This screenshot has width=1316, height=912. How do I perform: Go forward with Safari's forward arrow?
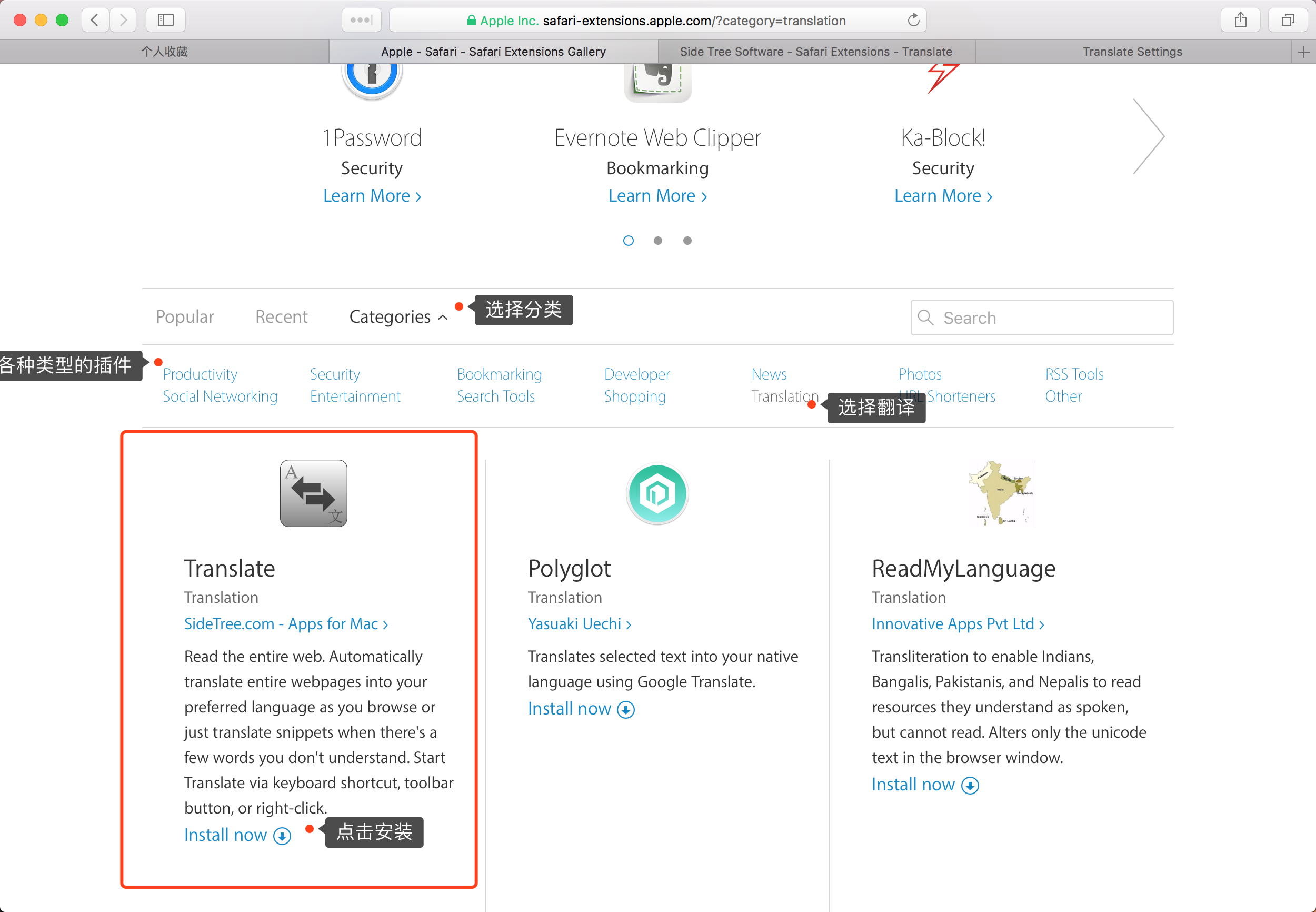(x=123, y=20)
